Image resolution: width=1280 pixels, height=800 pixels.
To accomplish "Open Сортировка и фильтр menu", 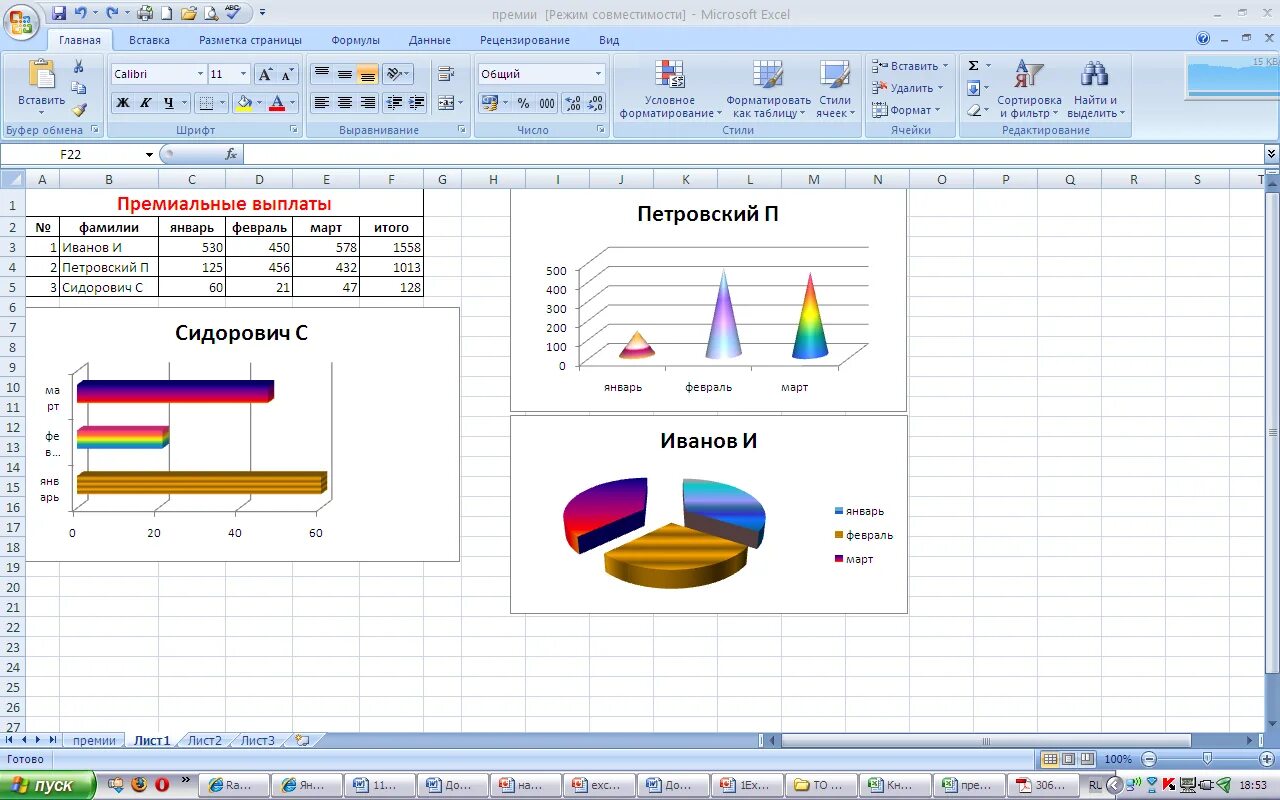I will tap(1029, 89).
